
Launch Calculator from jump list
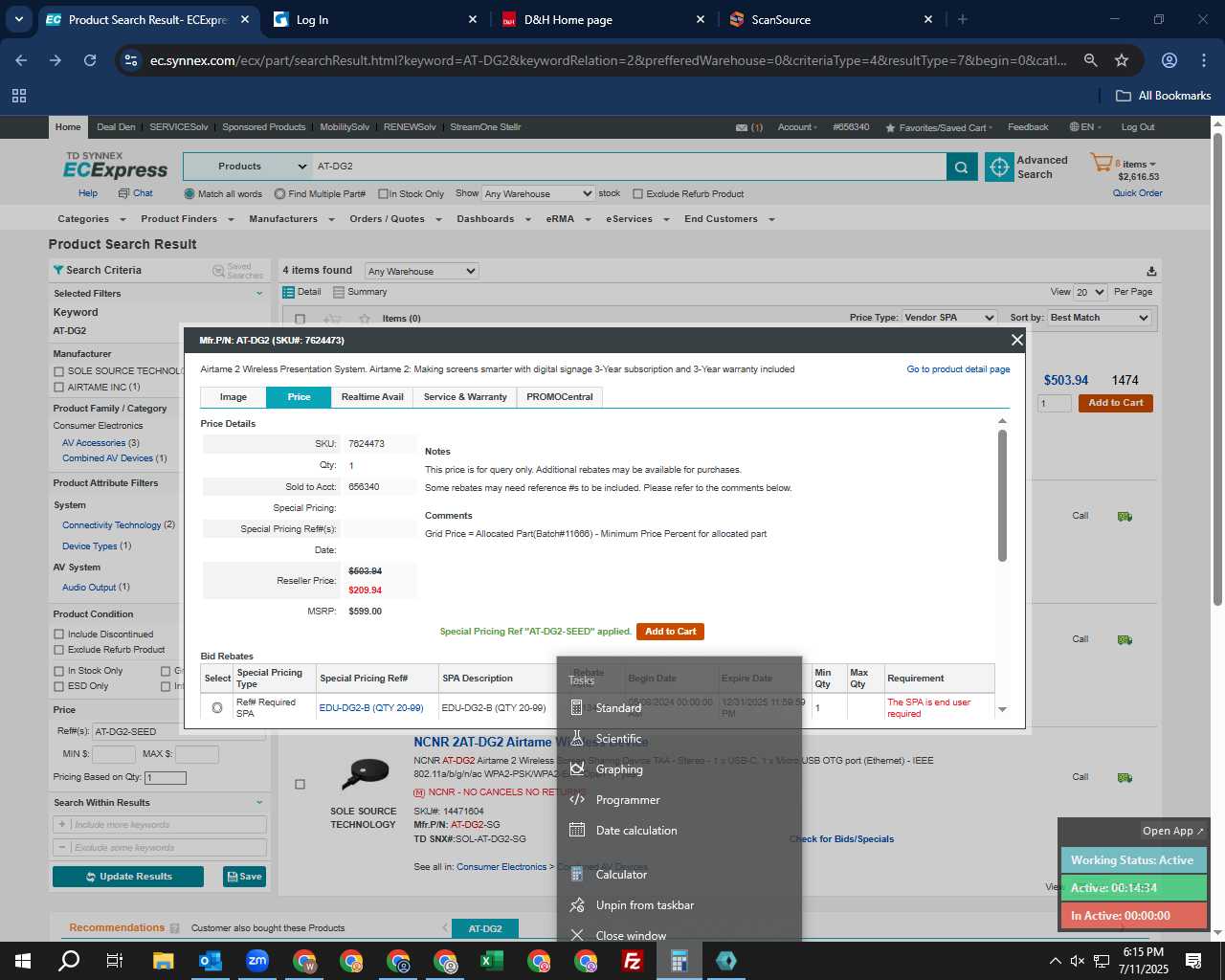620,875
